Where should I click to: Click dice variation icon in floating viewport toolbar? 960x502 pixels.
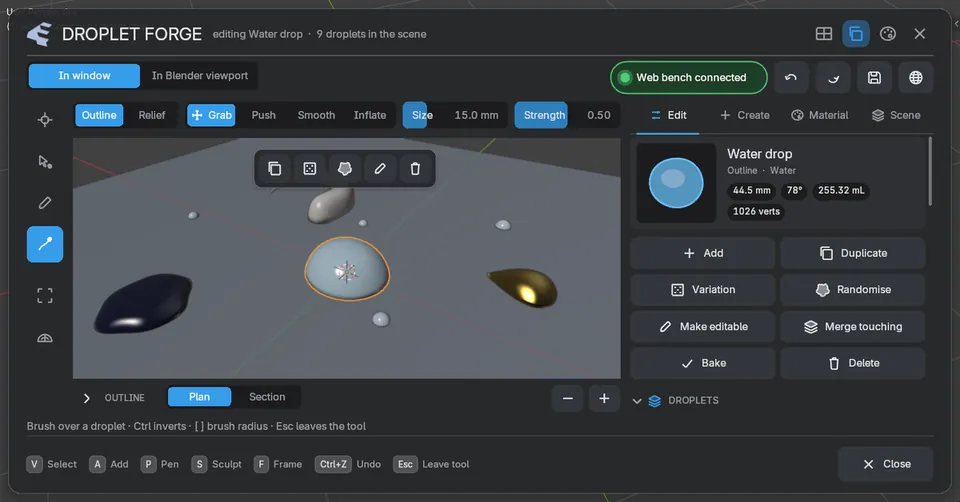(x=310, y=168)
